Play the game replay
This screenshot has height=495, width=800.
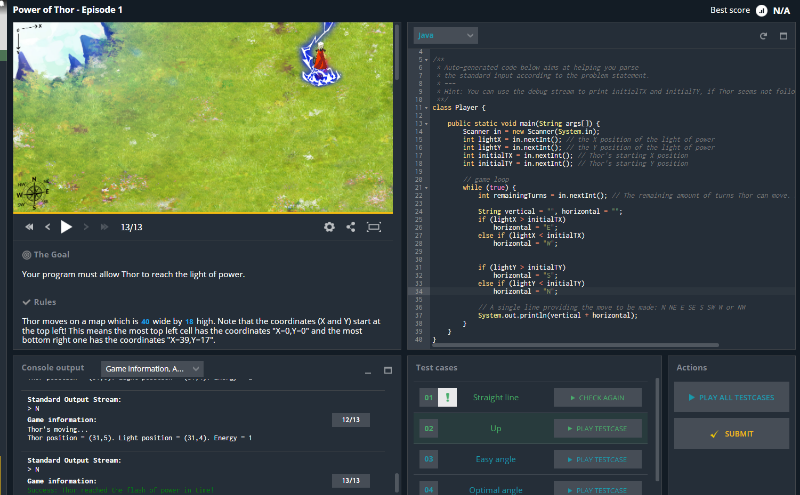pyautogui.click(x=66, y=227)
